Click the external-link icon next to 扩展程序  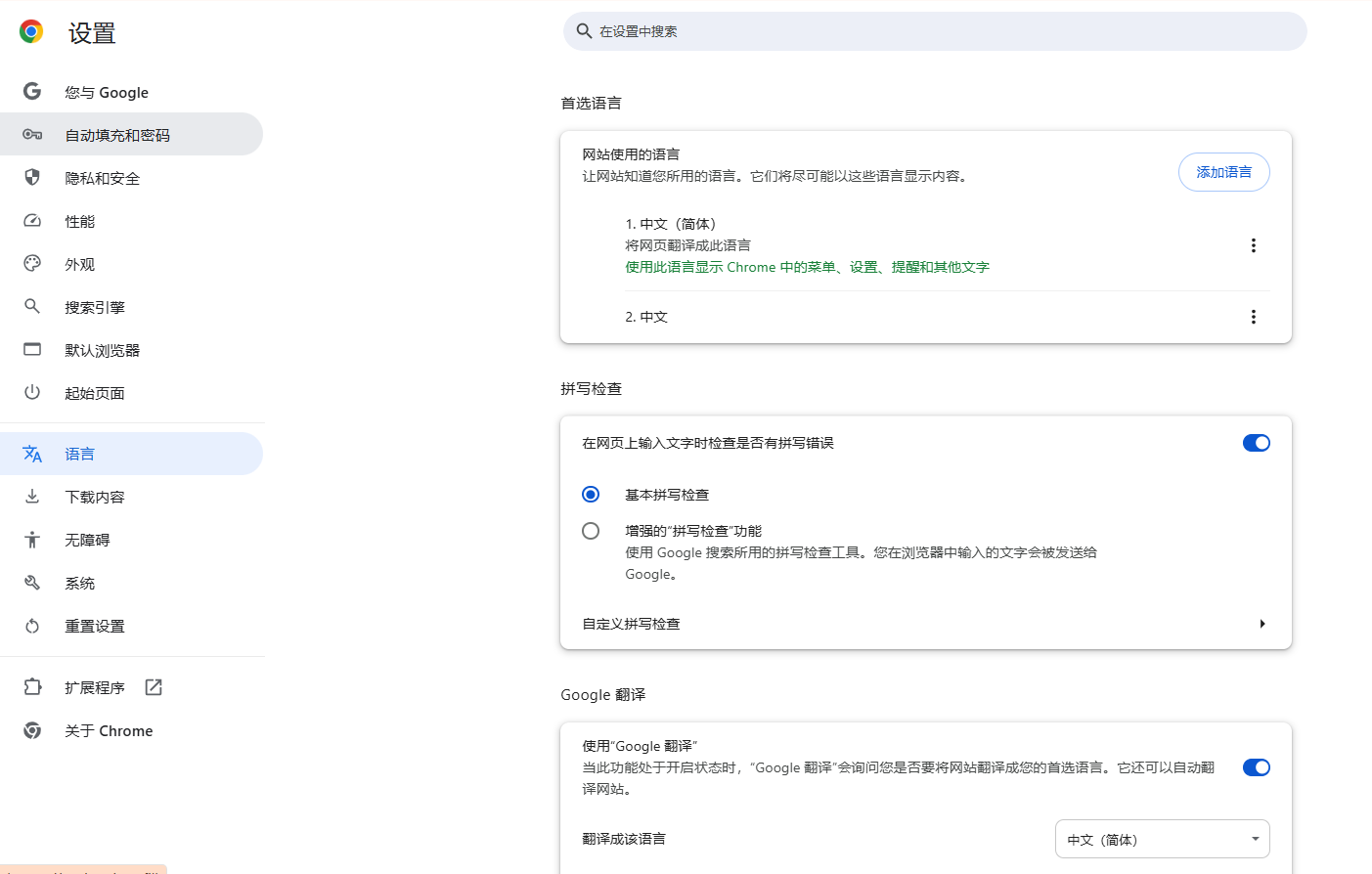point(154,687)
